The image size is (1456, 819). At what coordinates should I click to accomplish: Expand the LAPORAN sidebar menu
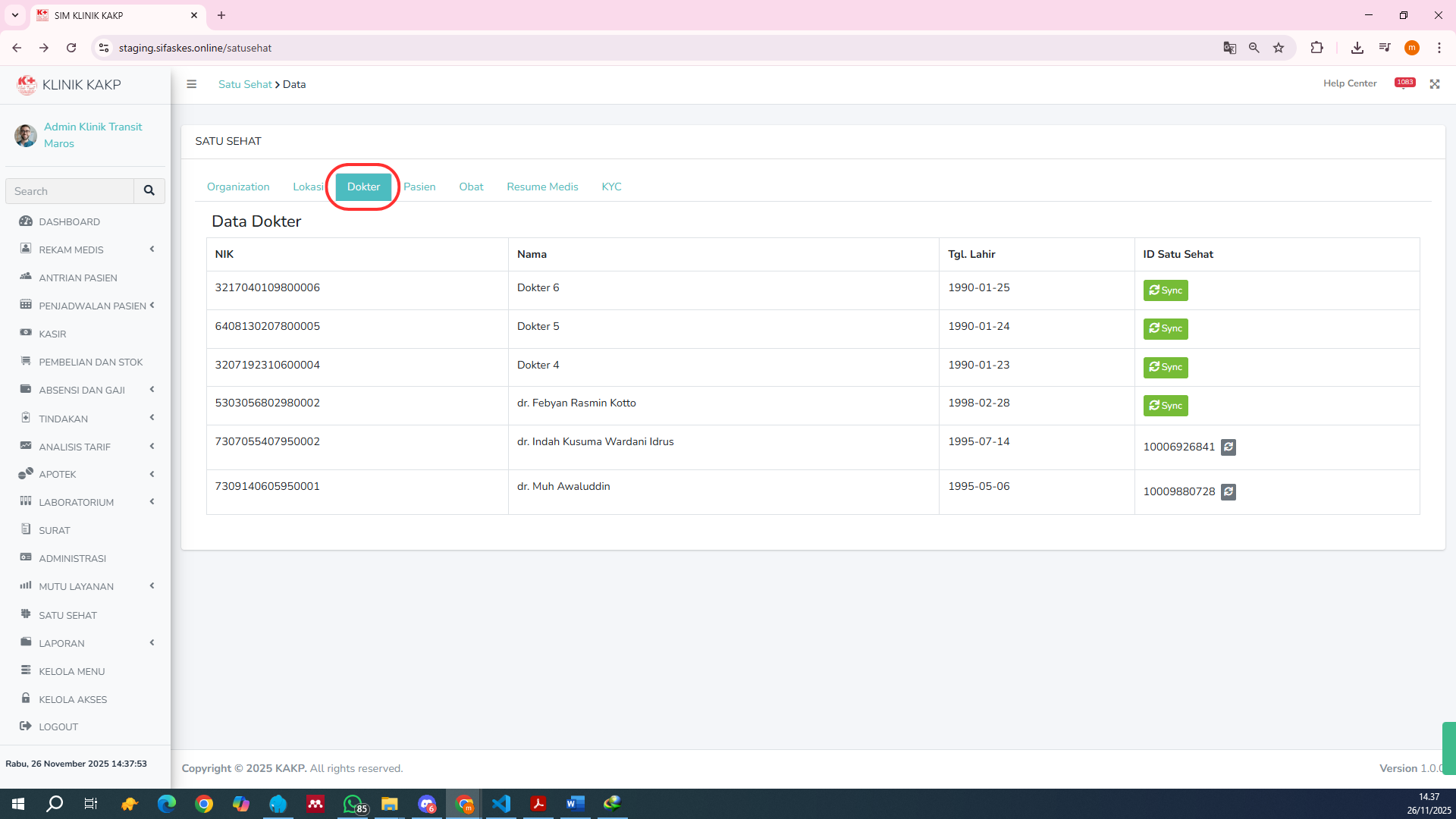click(61, 644)
